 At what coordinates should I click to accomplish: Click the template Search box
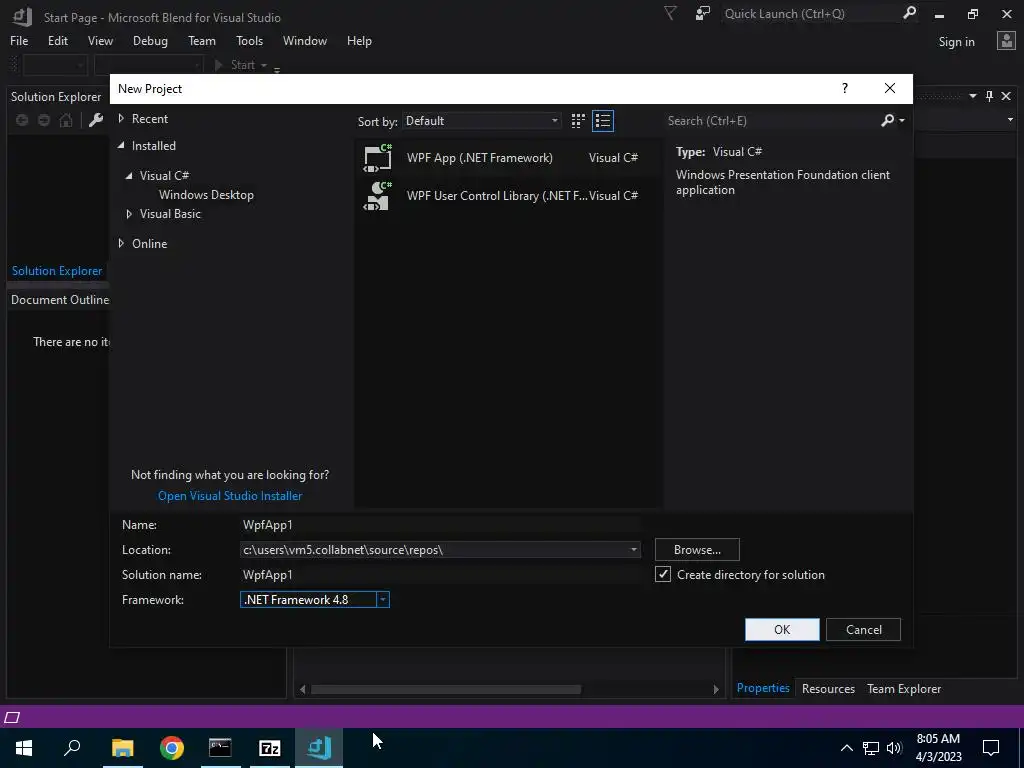coord(772,121)
